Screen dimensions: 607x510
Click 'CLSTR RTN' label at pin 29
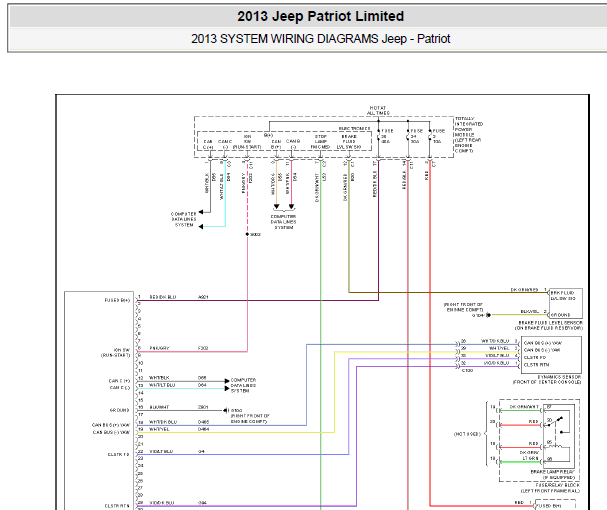117,506
